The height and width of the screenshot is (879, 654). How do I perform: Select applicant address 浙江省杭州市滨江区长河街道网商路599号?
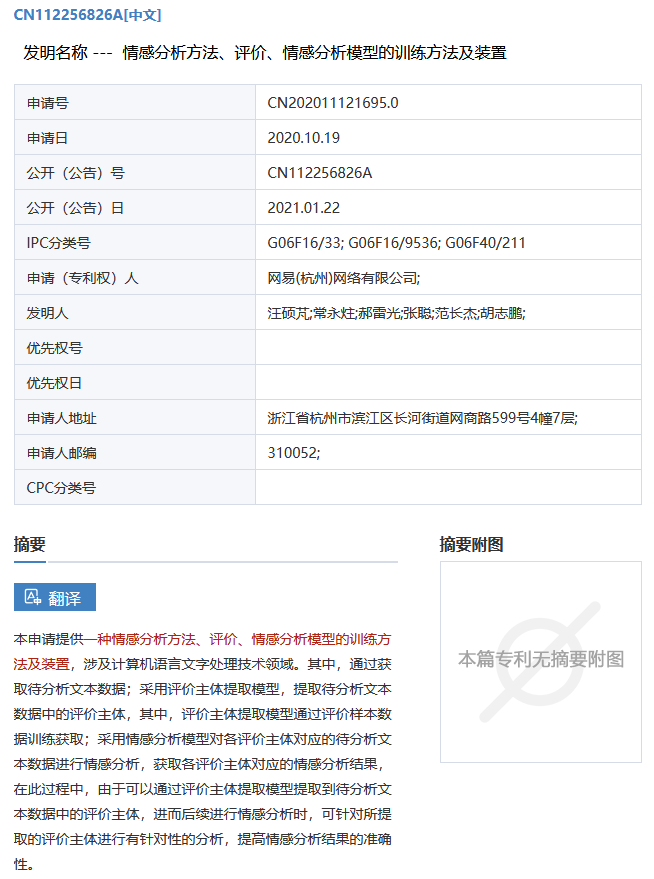pos(423,418)
